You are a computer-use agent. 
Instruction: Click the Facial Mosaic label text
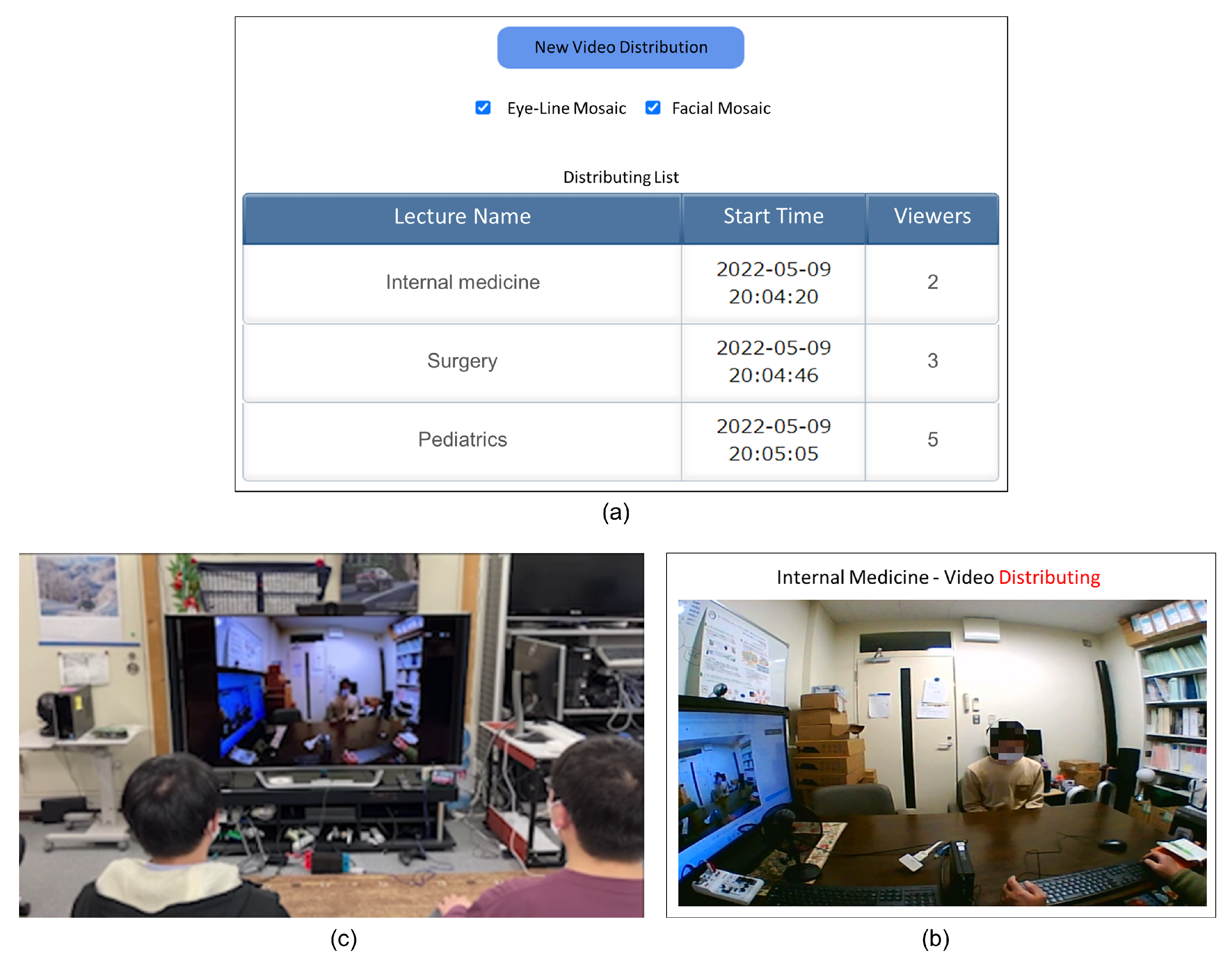721,108
